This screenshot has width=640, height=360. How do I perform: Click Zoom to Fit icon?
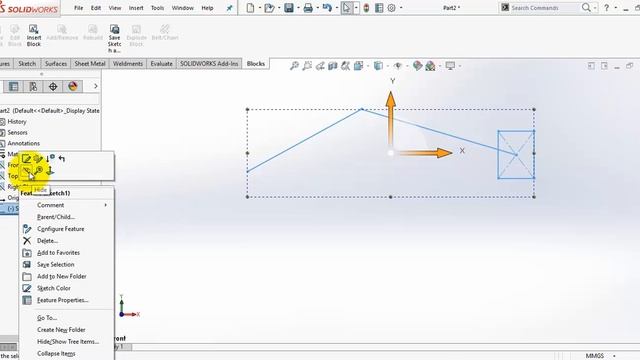tap(294, 66)
